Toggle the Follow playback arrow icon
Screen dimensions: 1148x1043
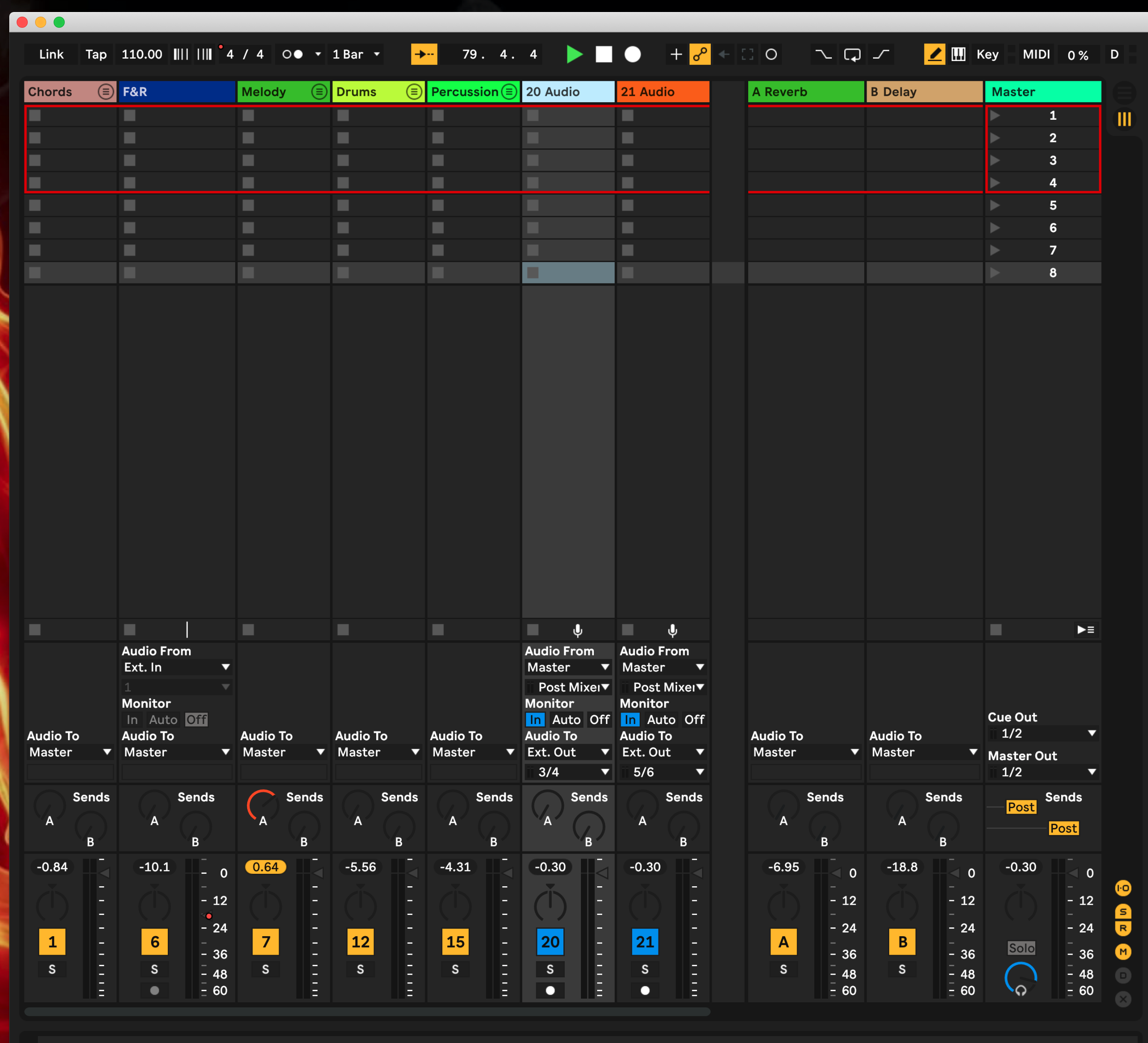424,55
